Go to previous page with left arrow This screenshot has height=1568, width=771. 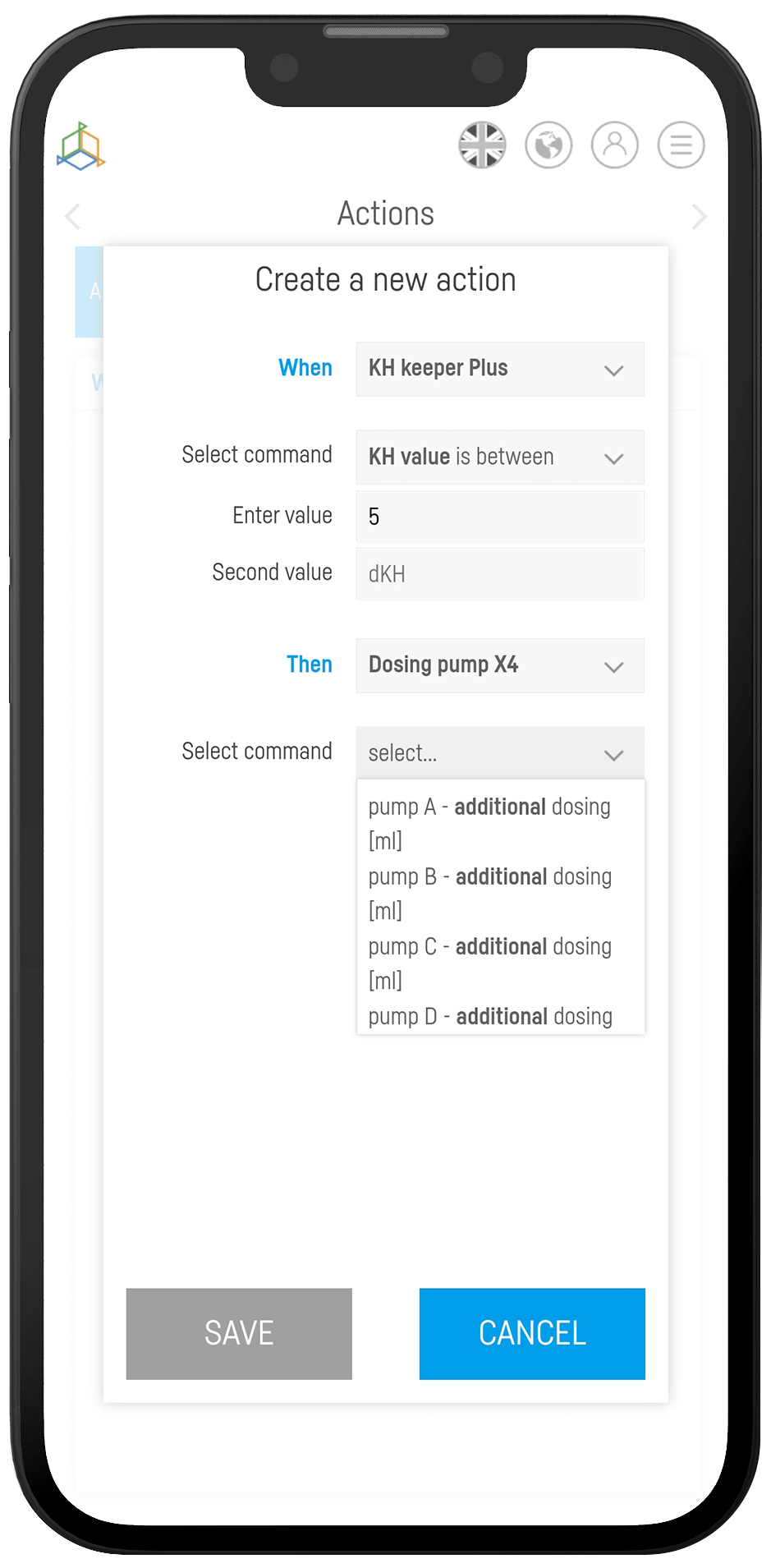[x=73, y=217]
